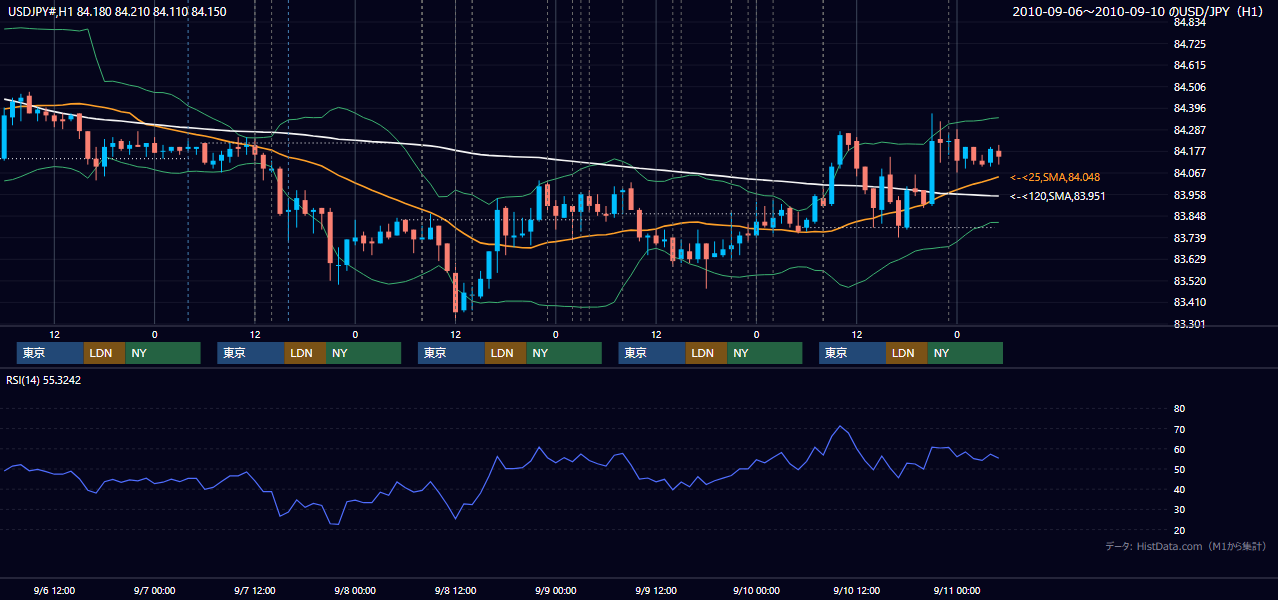The image size is (1278, 600).
Task: Click price axis label 83.301
Action: (x=1190, y=324)
